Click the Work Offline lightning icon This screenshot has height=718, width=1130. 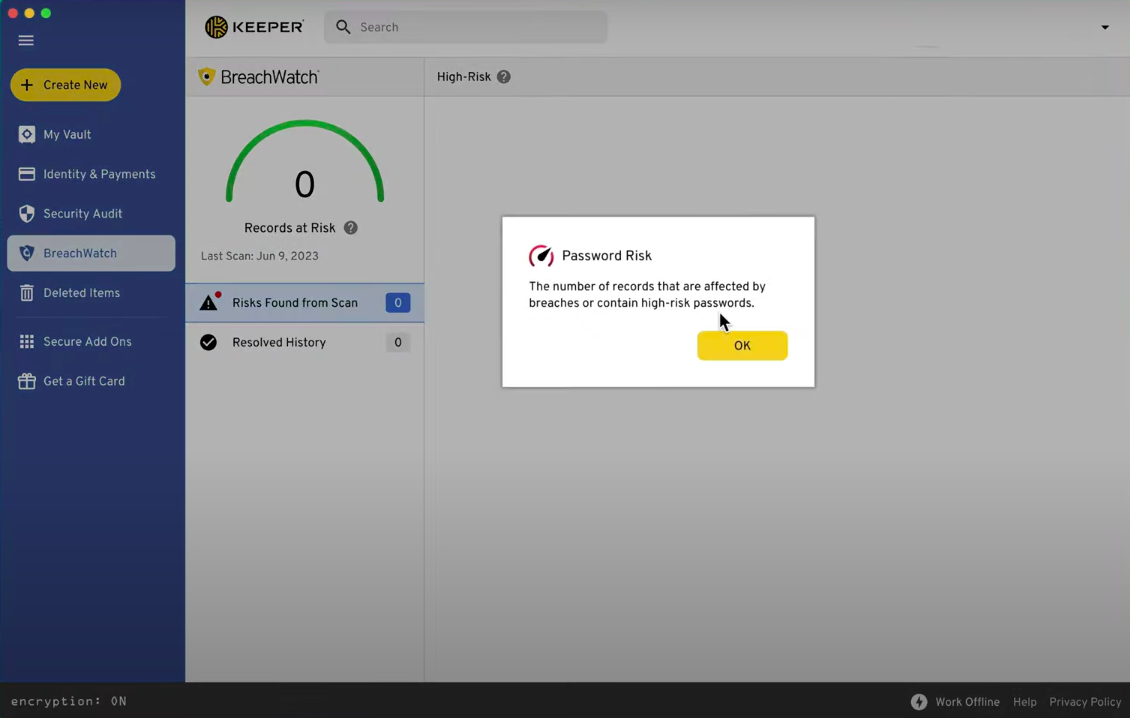coord(919,701)
